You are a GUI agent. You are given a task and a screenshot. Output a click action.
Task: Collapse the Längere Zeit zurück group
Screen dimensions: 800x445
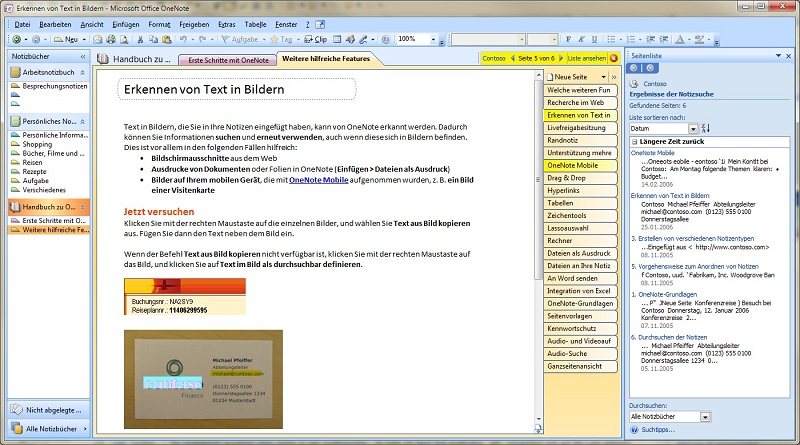coord(635,141)
